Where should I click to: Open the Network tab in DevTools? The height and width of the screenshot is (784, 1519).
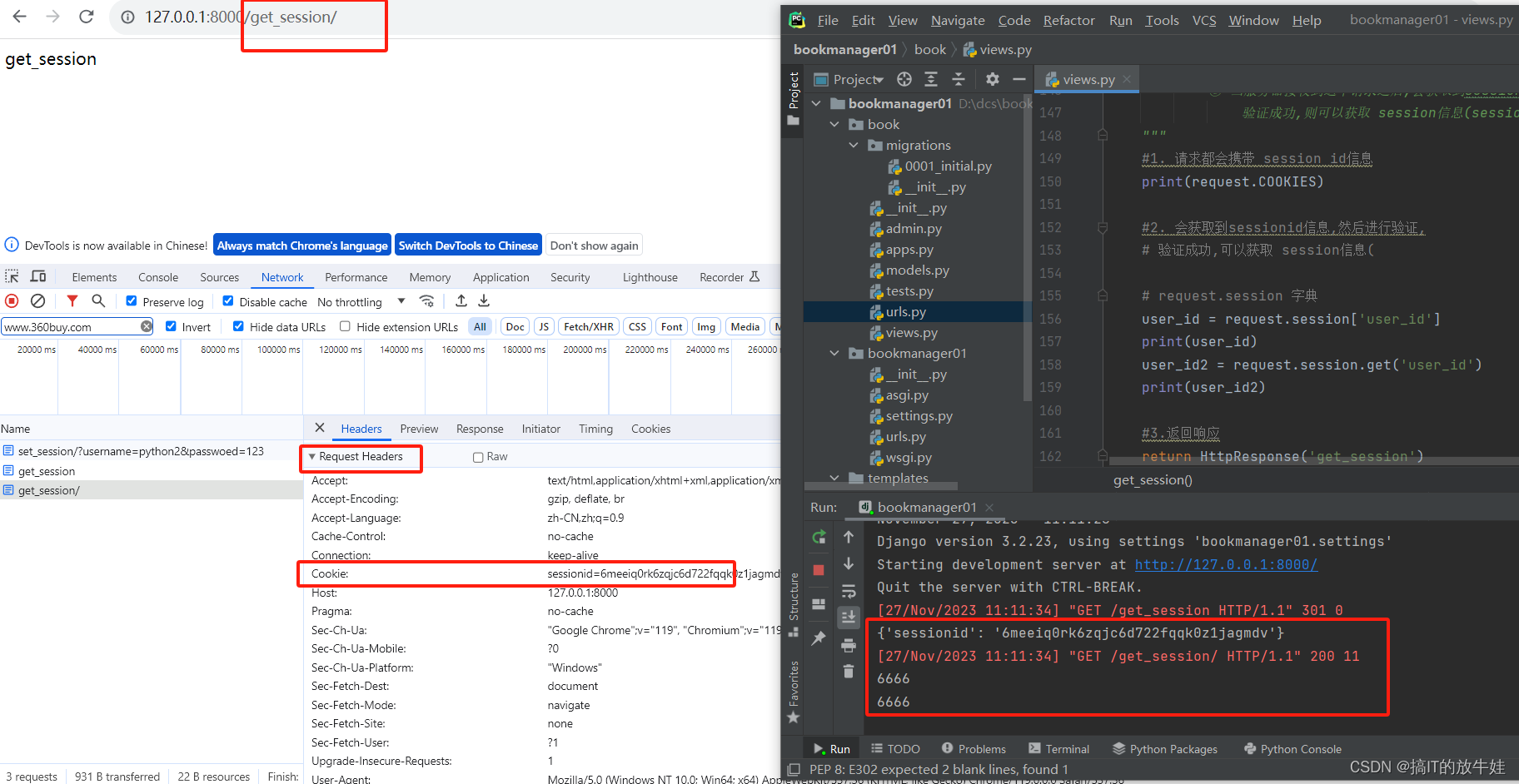[x=282, y=277]
